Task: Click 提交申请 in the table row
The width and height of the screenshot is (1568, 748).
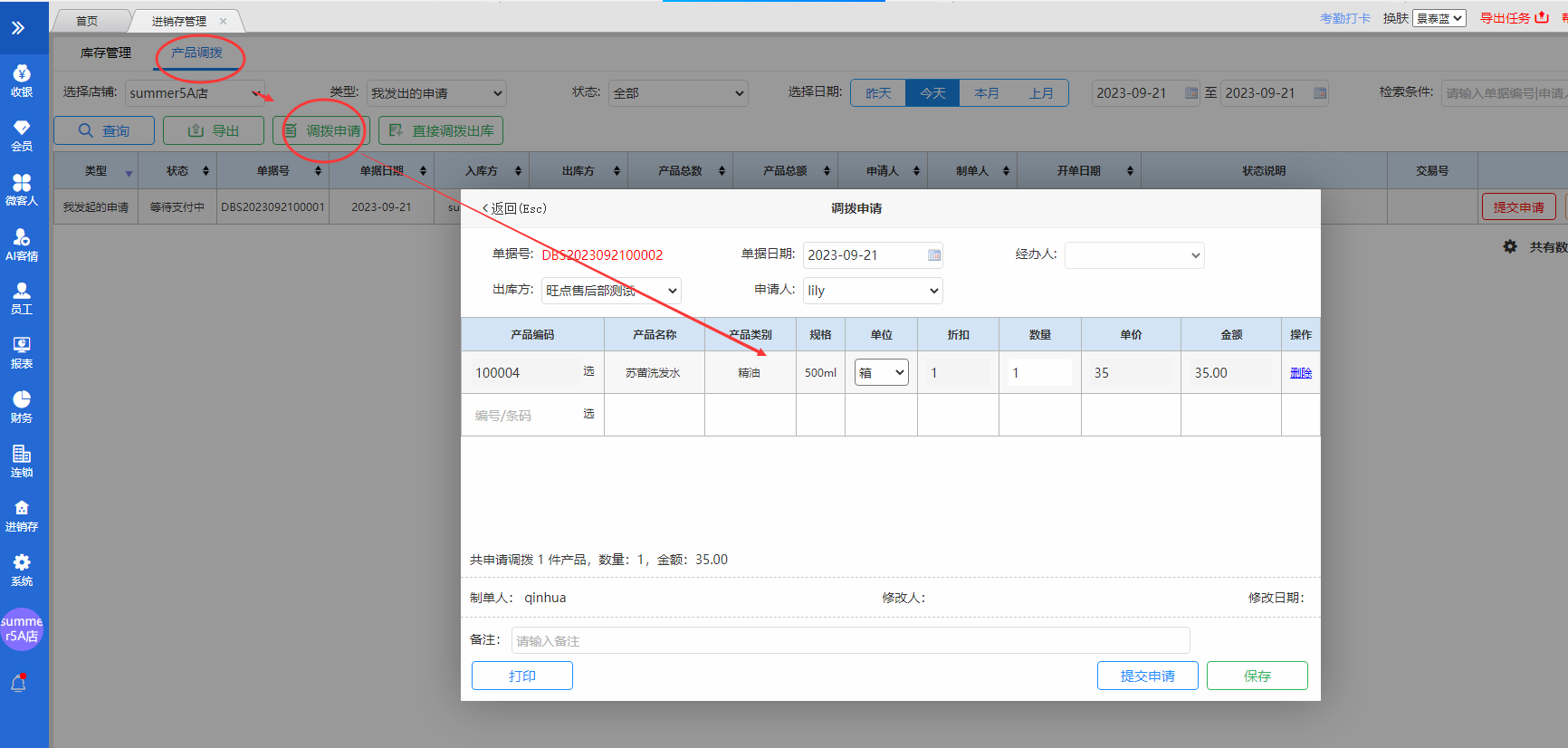Action: (1518, 207)
